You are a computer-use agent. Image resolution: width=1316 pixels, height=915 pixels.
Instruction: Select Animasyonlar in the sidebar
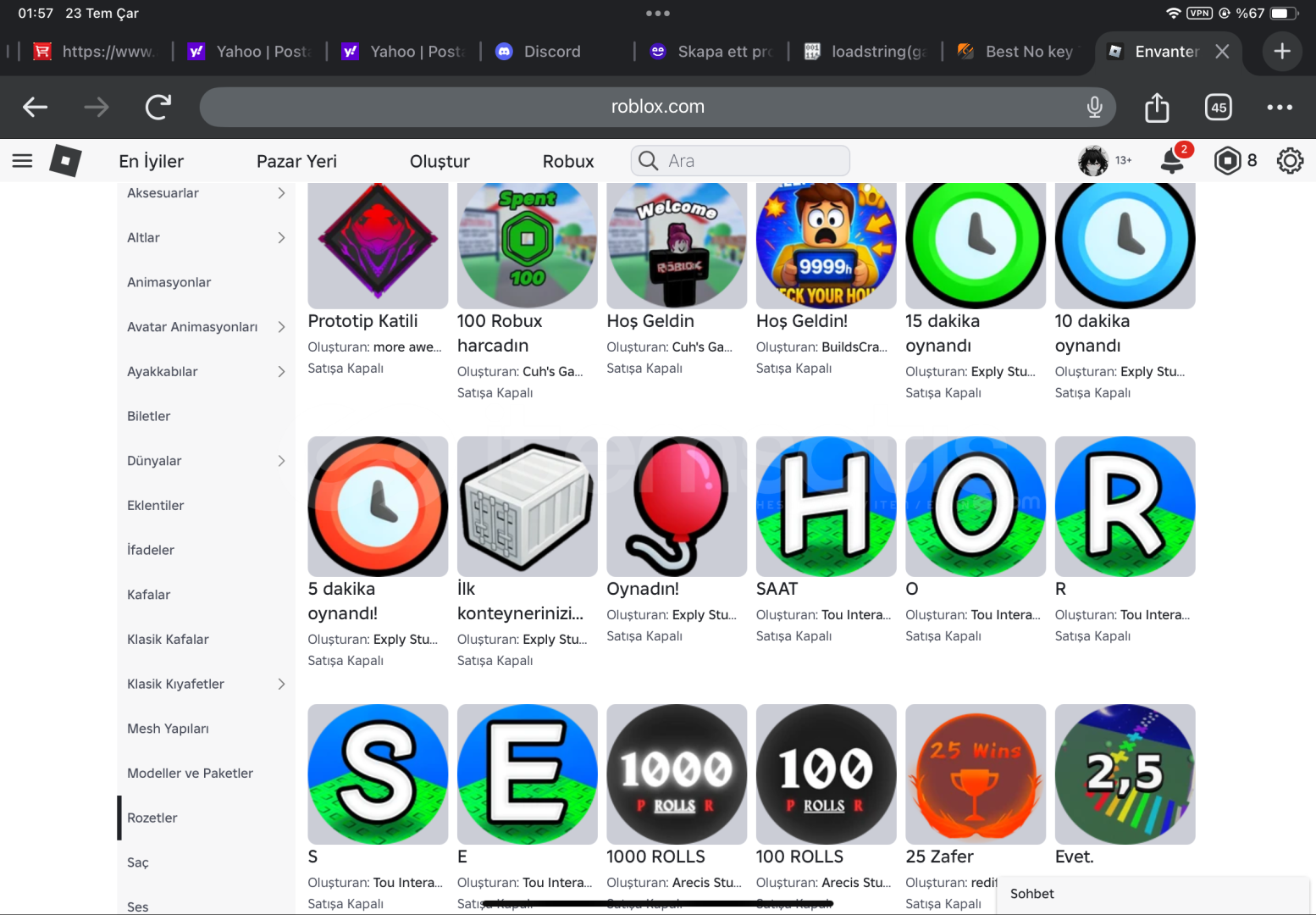pos(169,282)
